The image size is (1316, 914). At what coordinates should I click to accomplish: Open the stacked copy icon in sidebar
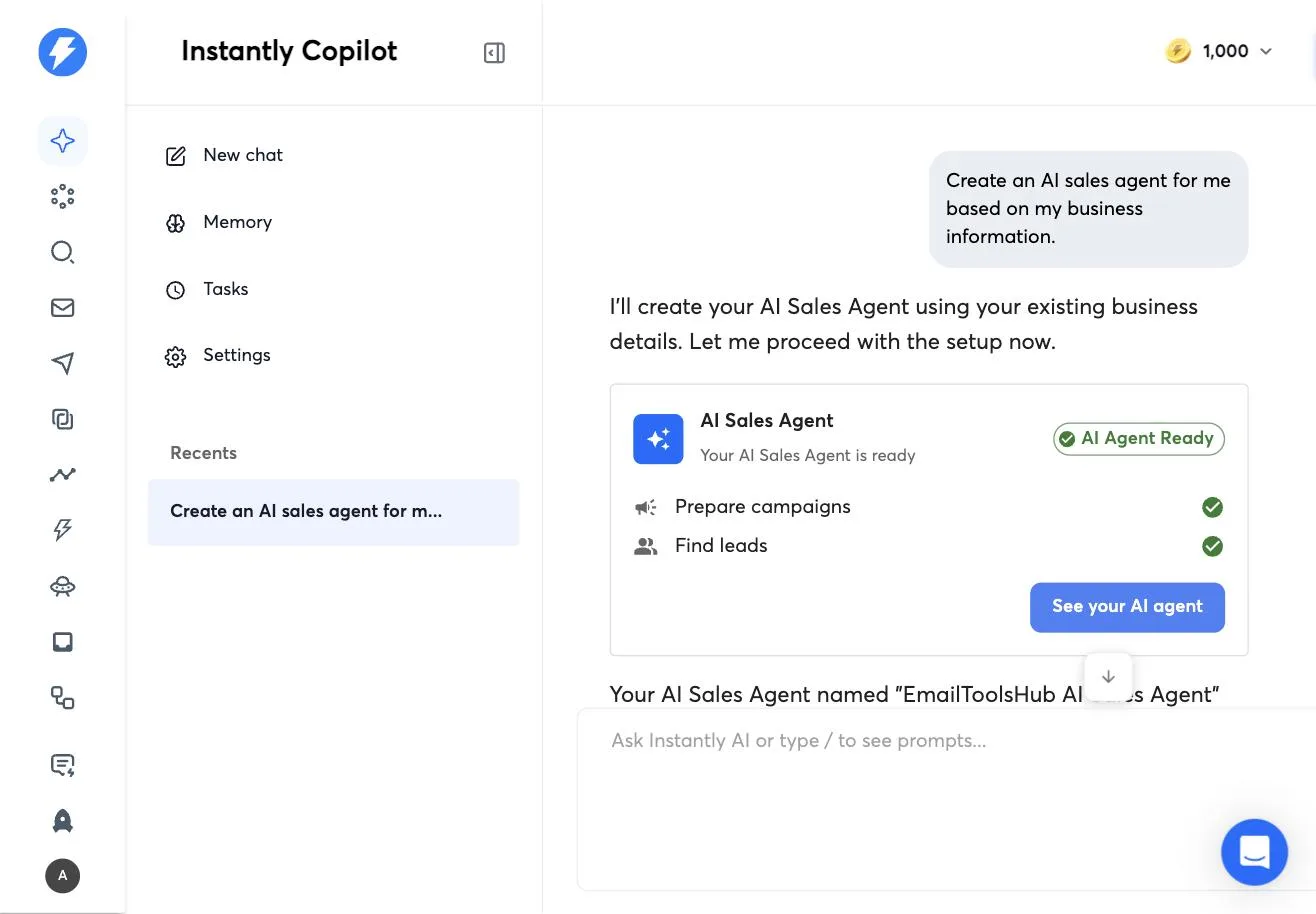click(62, 419)
